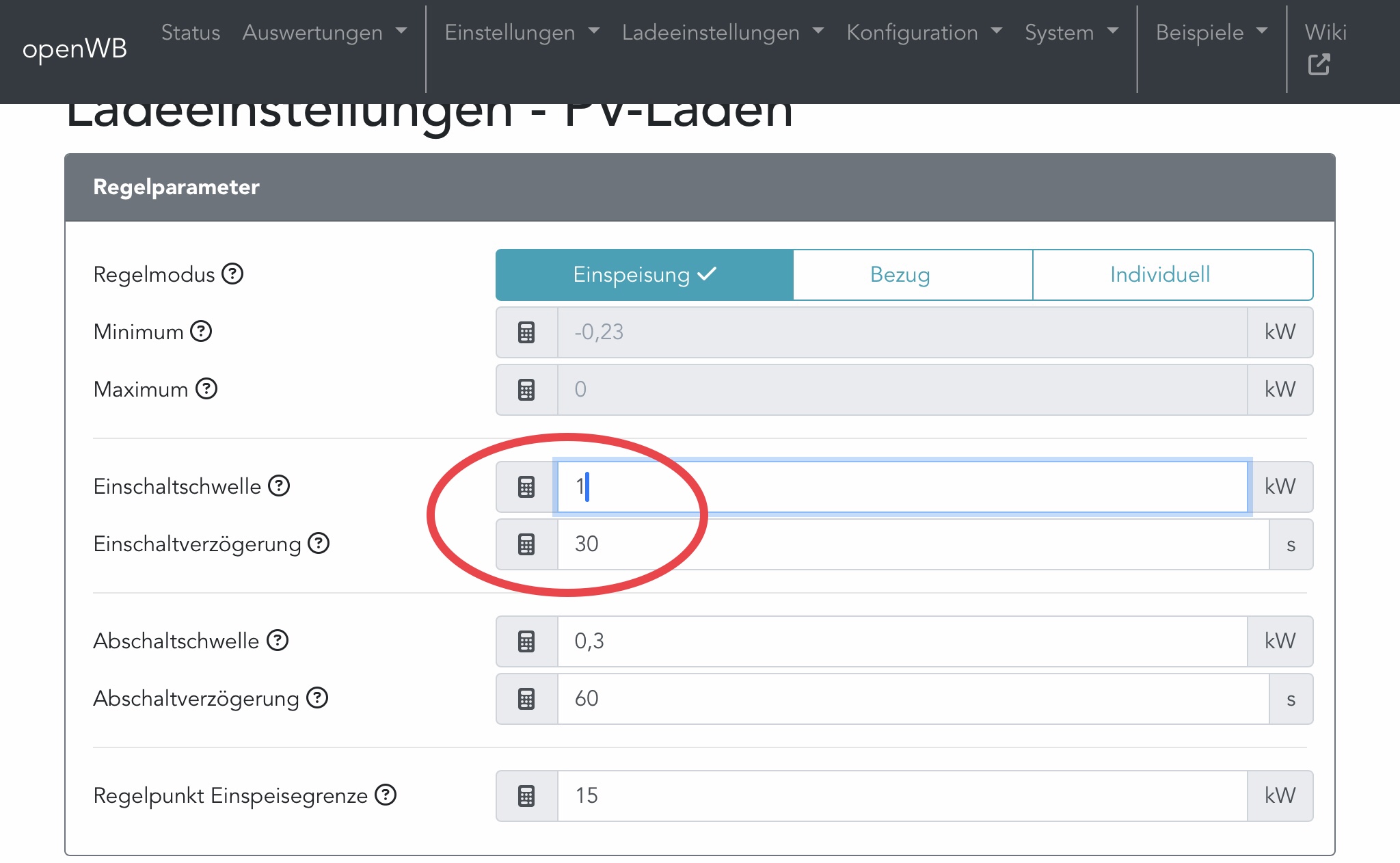
Task: Choose Individuell control mode
Action: pos(1159,275)
